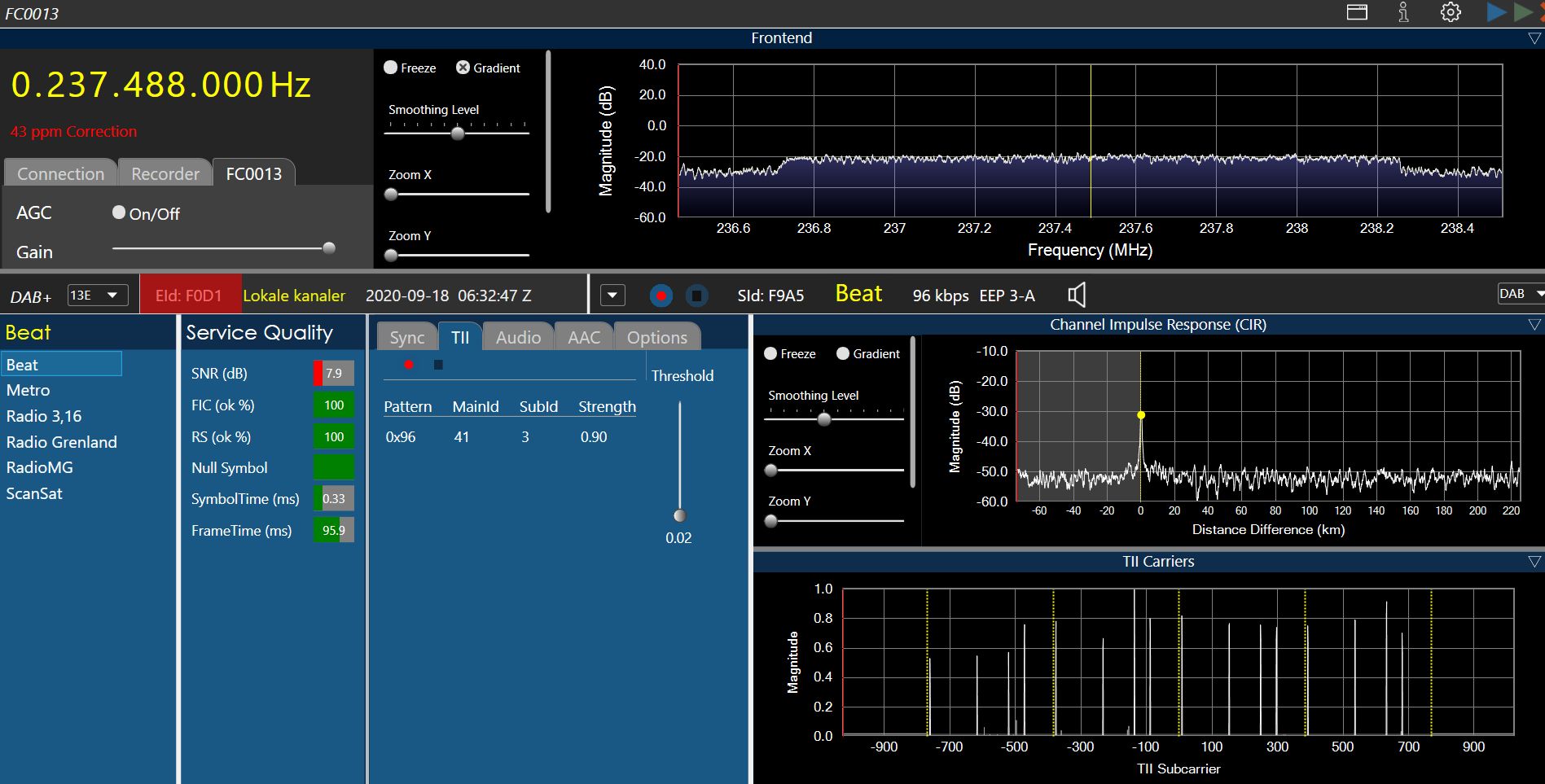This screenshot has height=784, width=1545.
Task: Select Radio Grenland from the service list
Action: pyautogui.click(x=62, y=442)
